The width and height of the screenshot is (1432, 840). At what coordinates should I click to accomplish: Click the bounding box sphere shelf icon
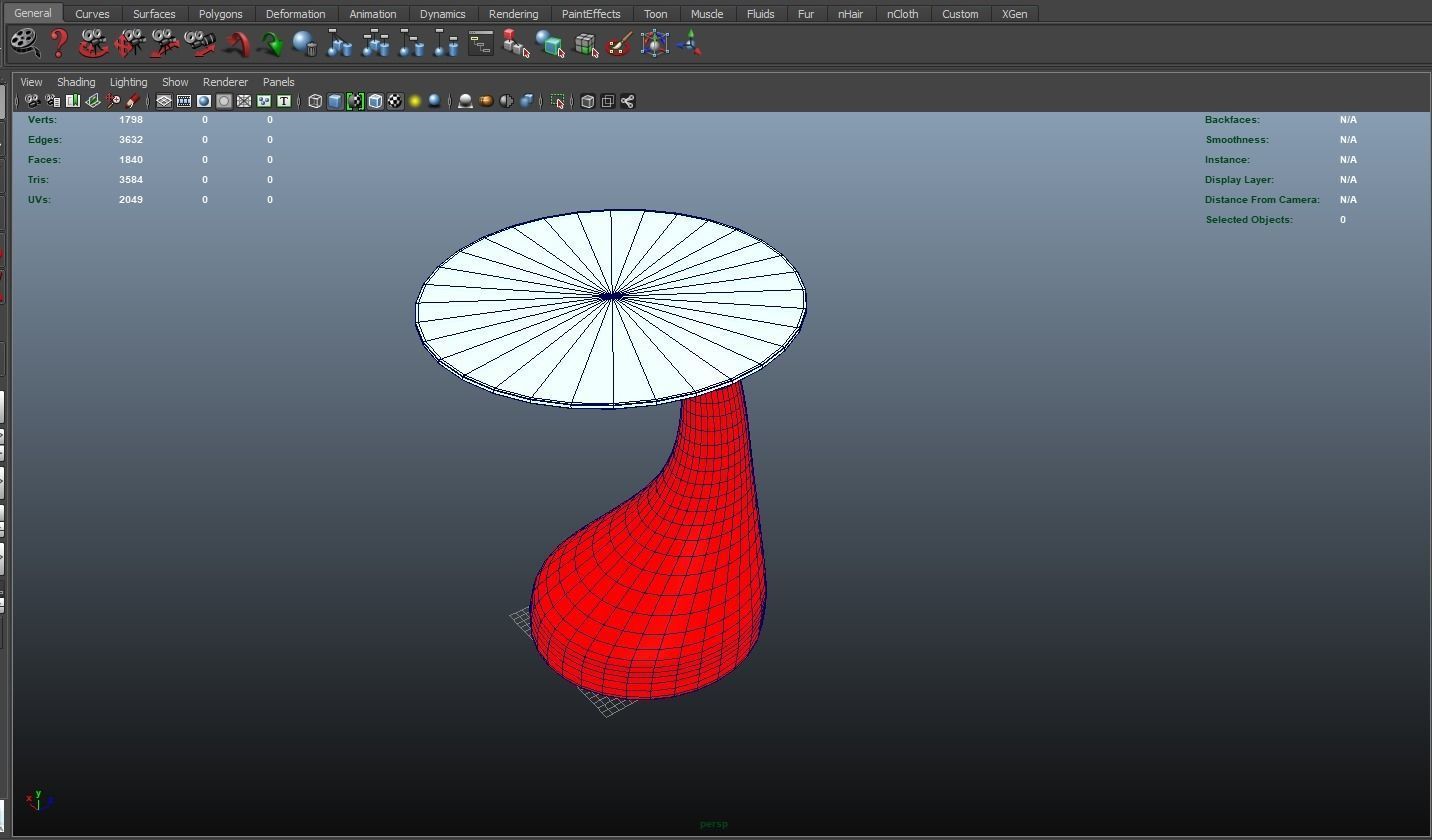(655, 44)
